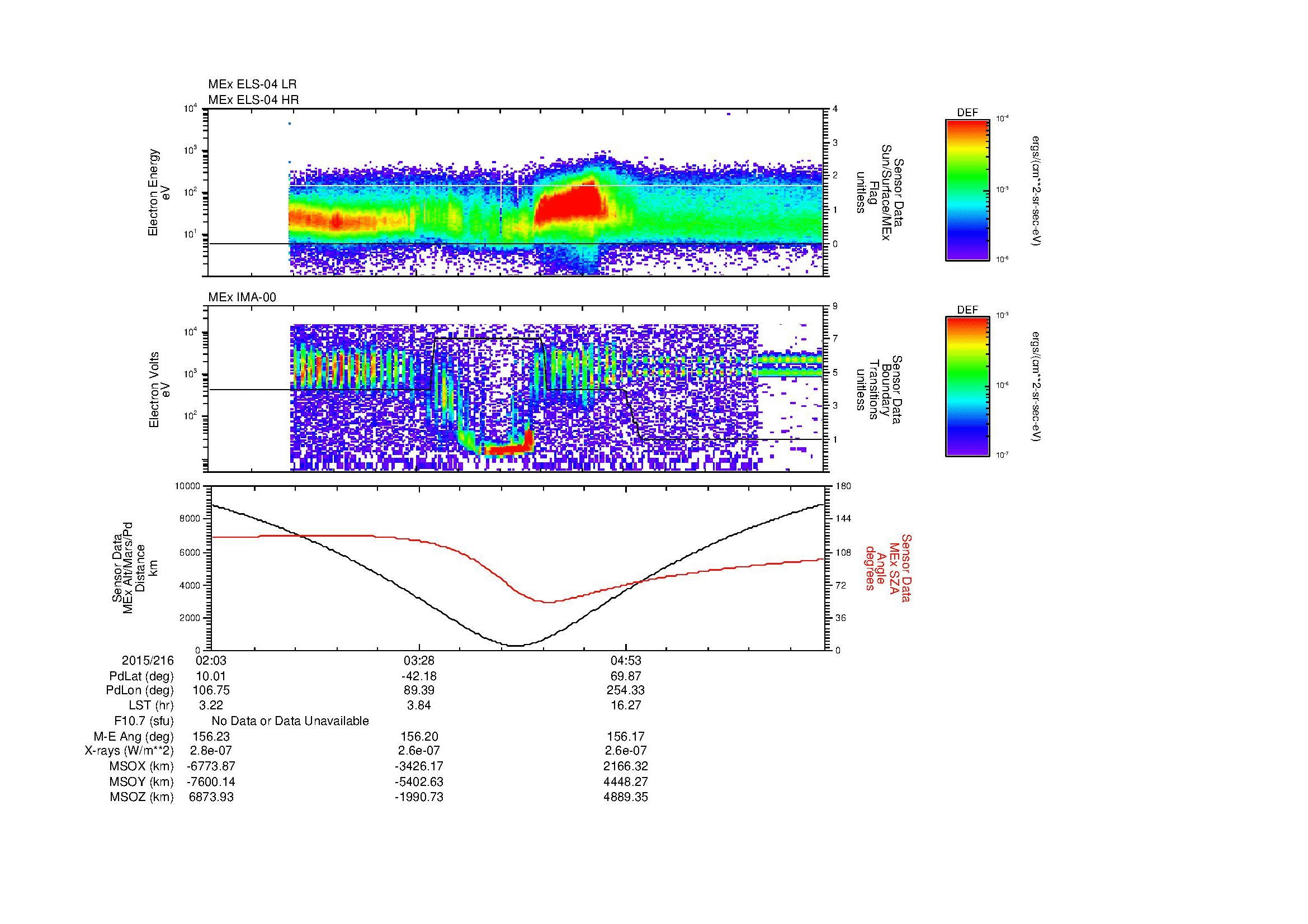The height and width of the screenshot is (924, 1308).
Task: Click the M-E Ang value '156.17'
Action: tap(626, 736)
